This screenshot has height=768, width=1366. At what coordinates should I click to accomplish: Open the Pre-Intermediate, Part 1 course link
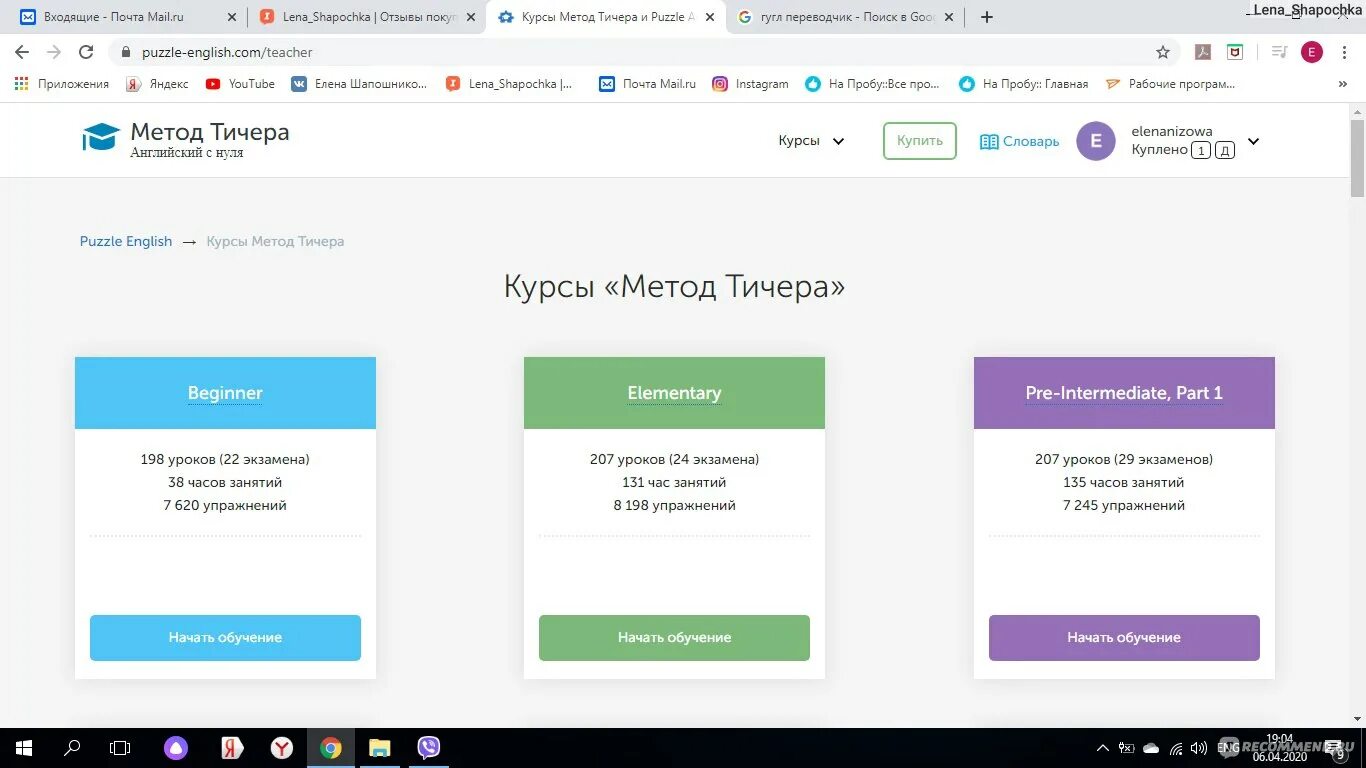coord(1124,393)
